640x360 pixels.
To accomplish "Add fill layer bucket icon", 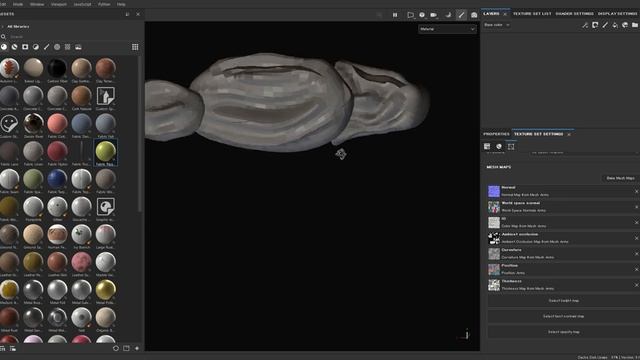I will click(615, 25).
